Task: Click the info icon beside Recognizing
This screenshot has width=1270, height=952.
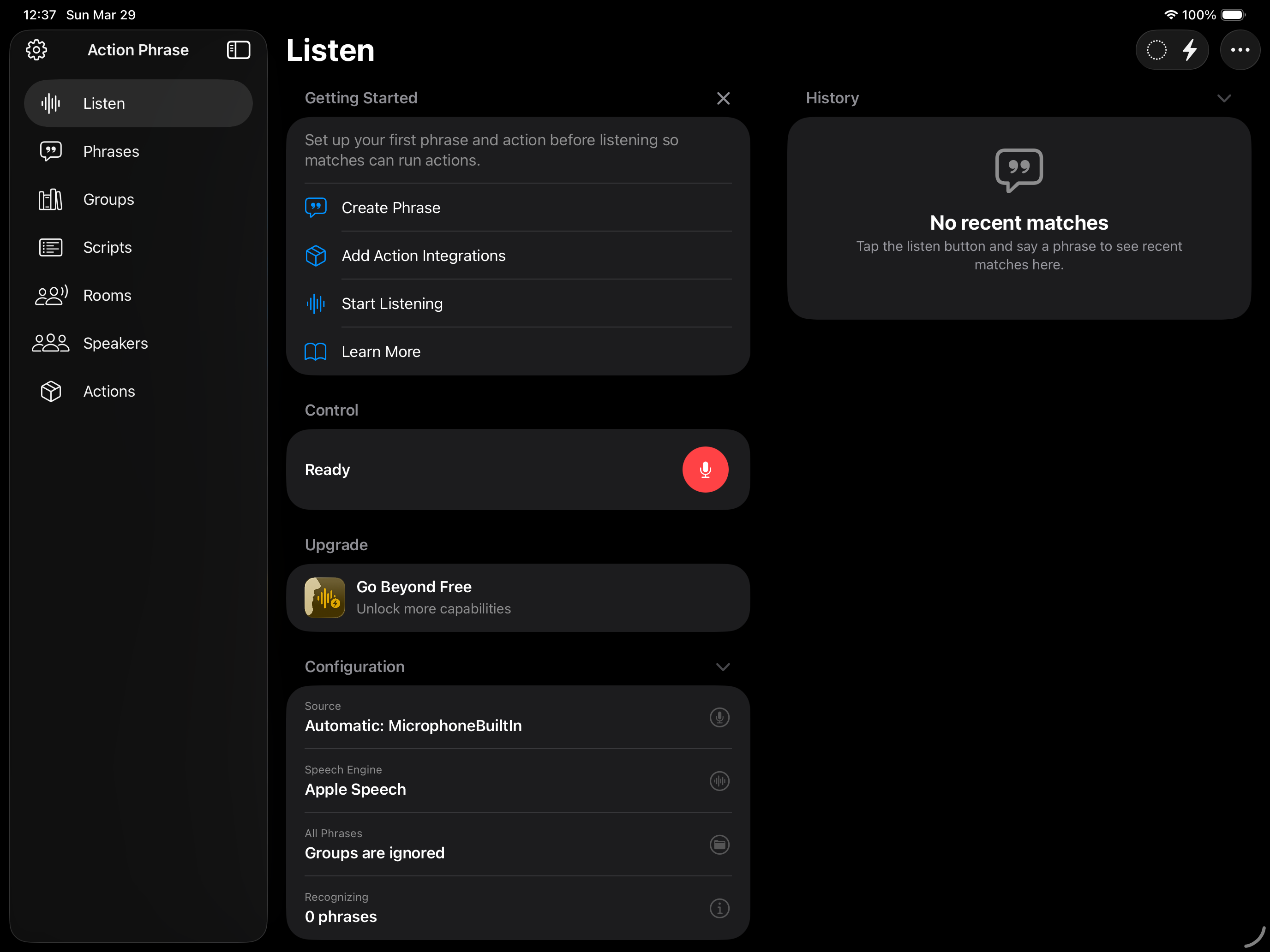Action: click(719, 908)
